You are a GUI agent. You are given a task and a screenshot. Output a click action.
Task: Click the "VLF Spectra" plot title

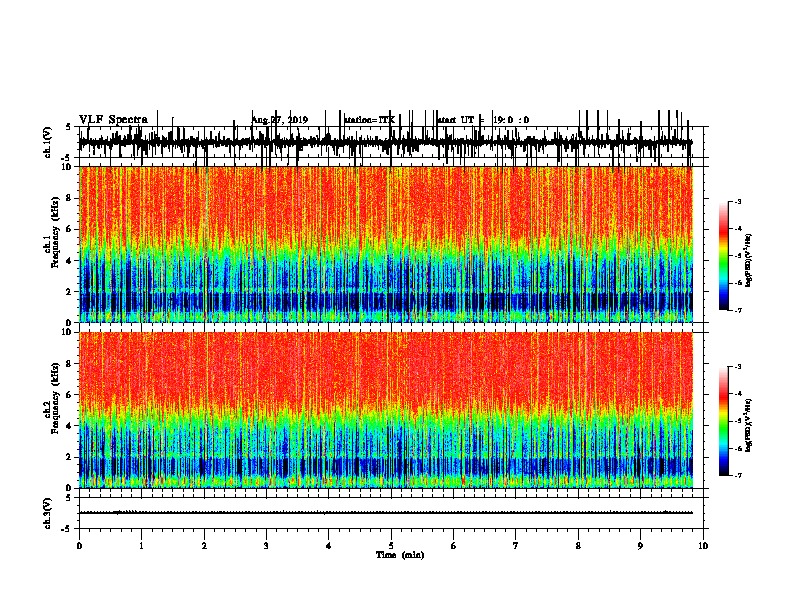pyautogui.click(x=113, y=120)
